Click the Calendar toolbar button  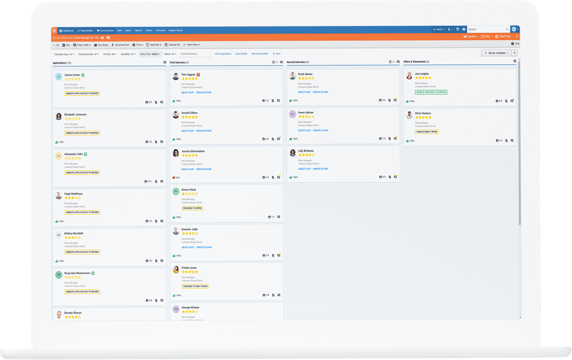point(172,45)
